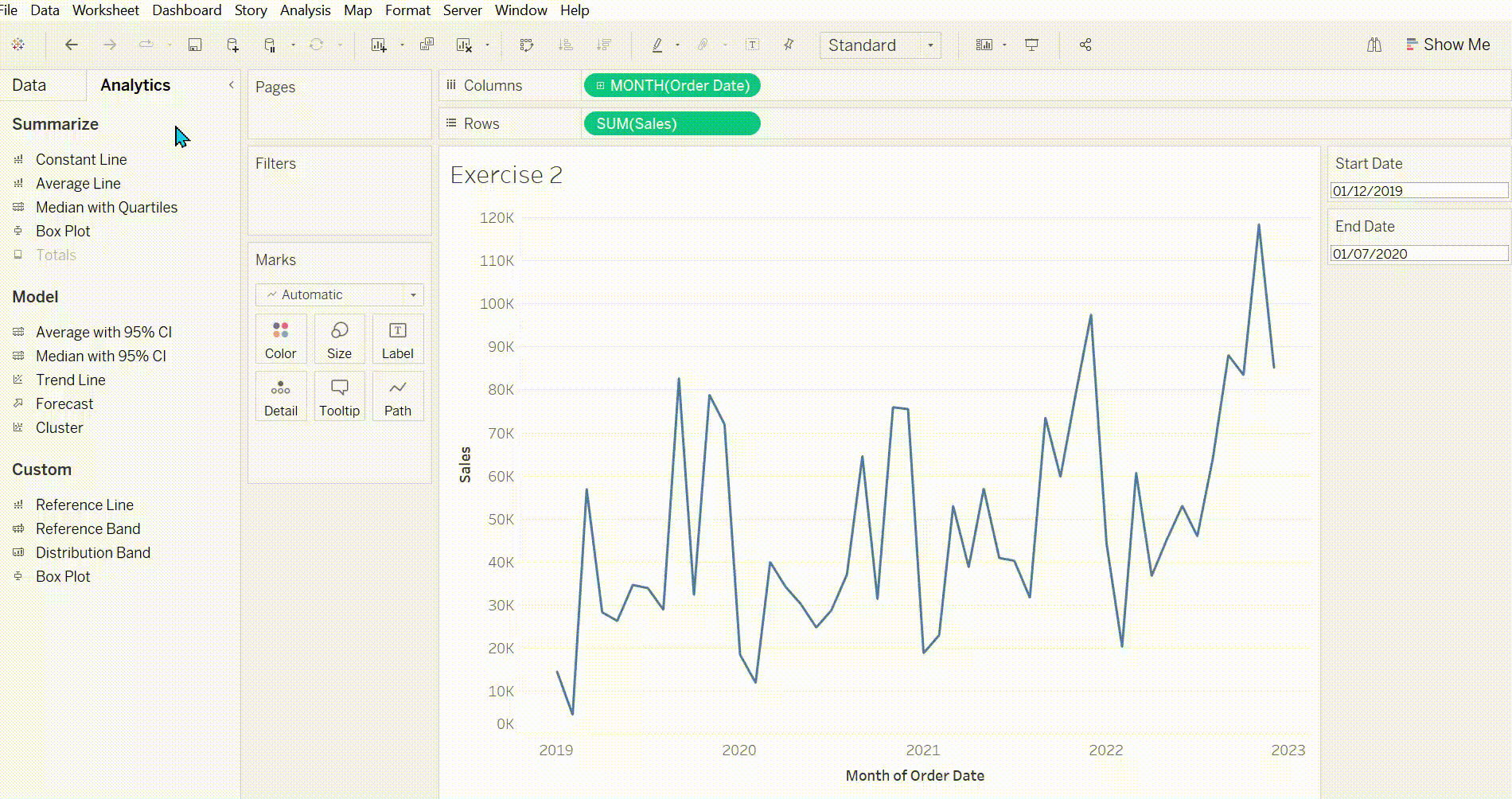The width and height of the screenshot is (1512, 799).
Task: Expand the Highlight dropdown arrow
Action: [x=677, y=45]
